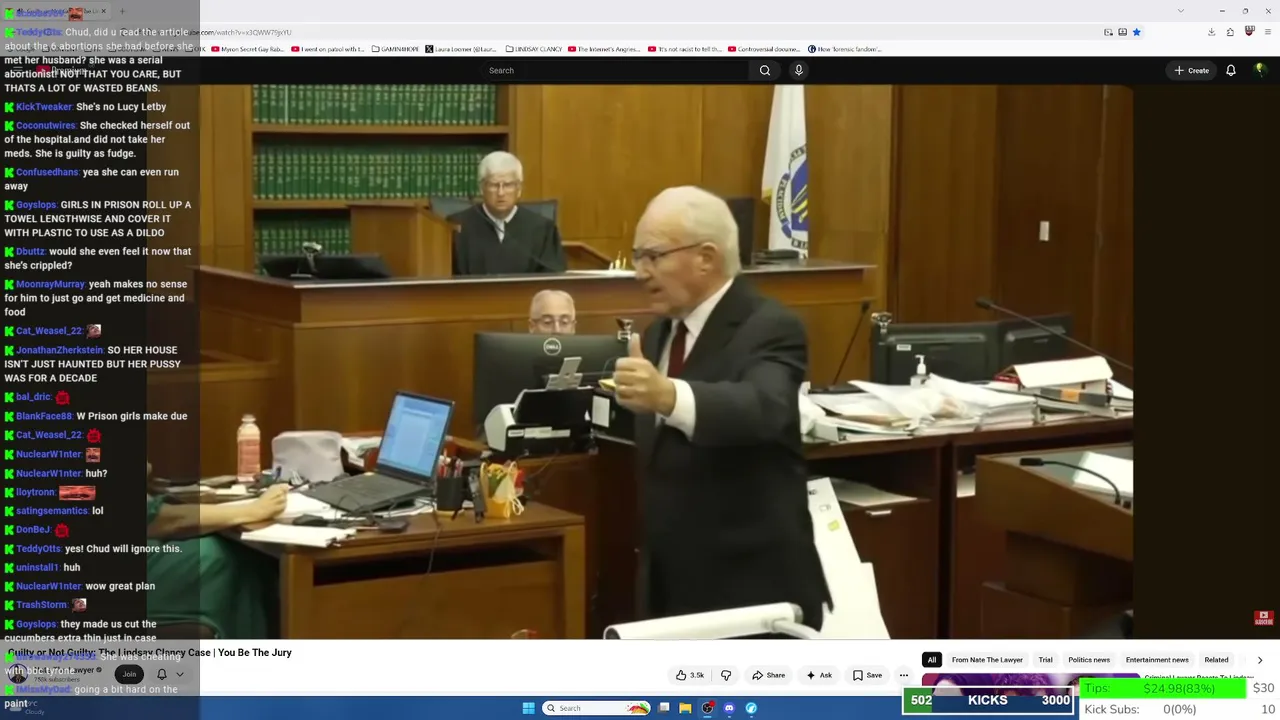
Task: Click chat username KickTweaker
Action: (44, 107)
